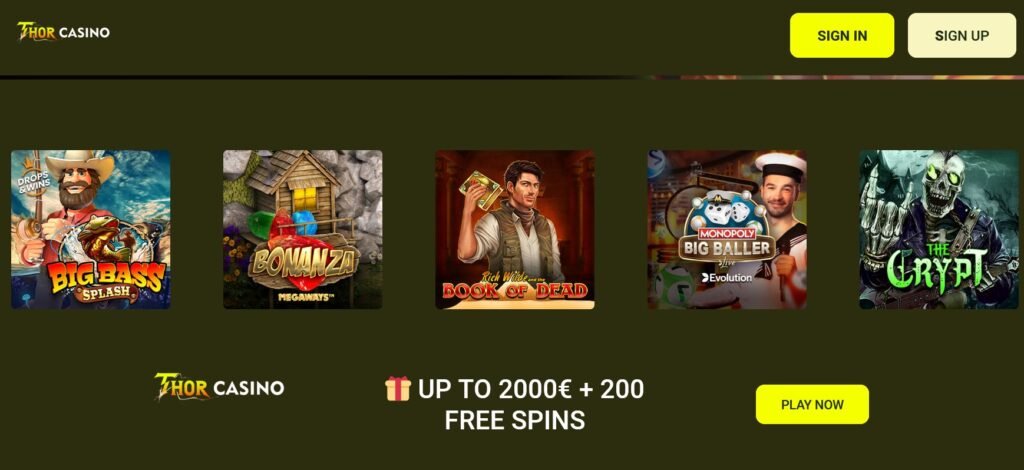Click the Thor Casino logo in bottom banner
The height and width of the screenshot is (470, 1024).
pos(219,386)
